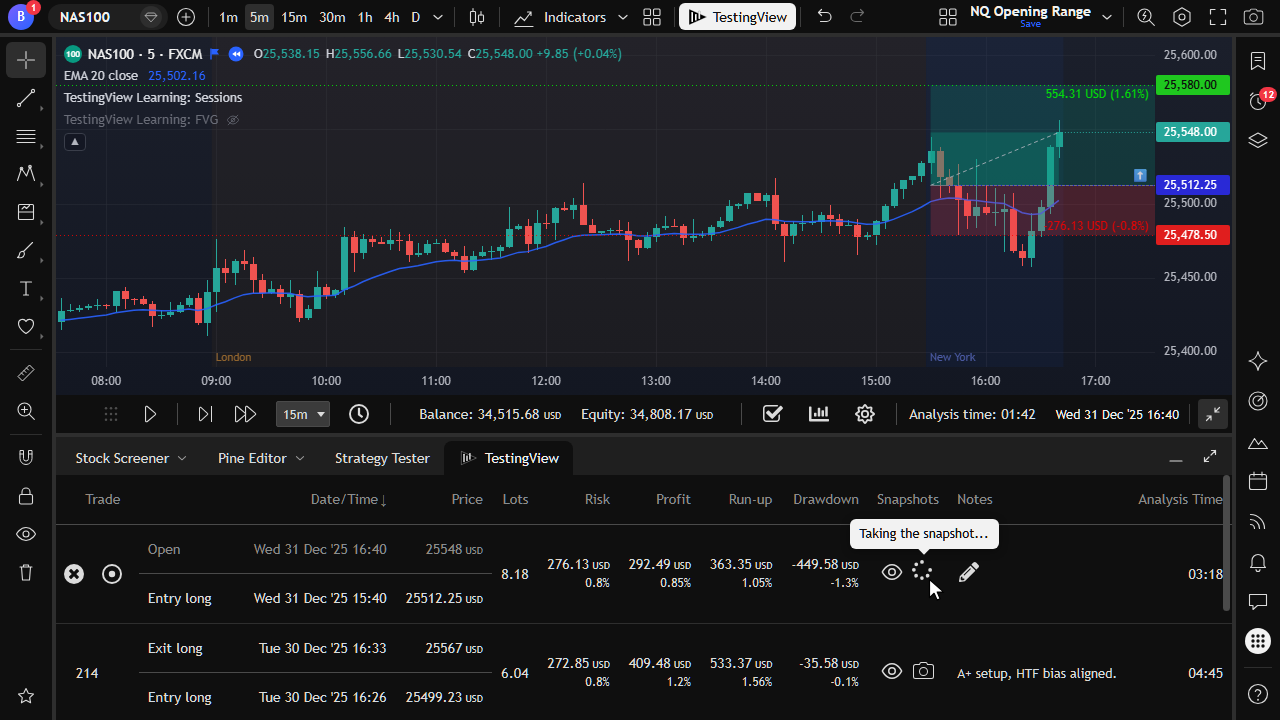Click the zoom in tool

coord(26,410)
